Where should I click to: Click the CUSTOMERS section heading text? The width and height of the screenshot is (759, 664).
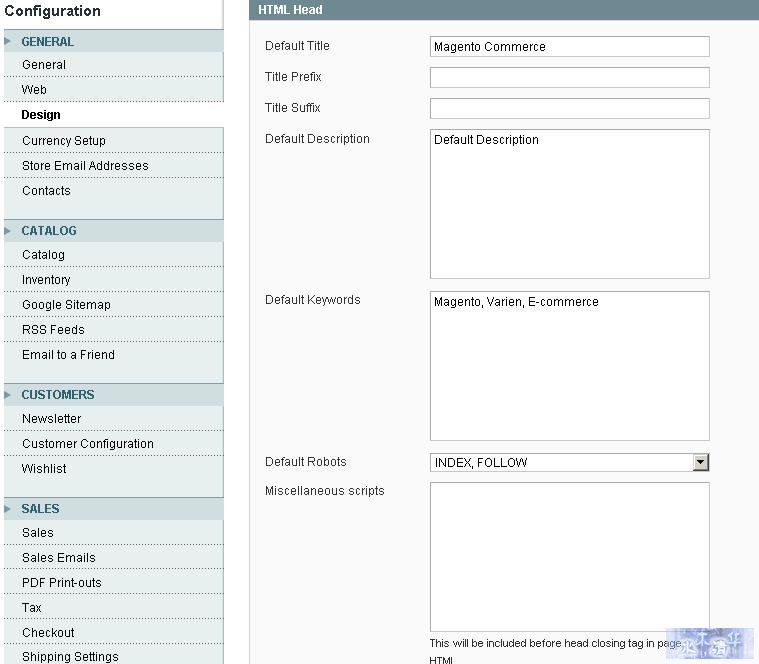(x=58, y=395)
